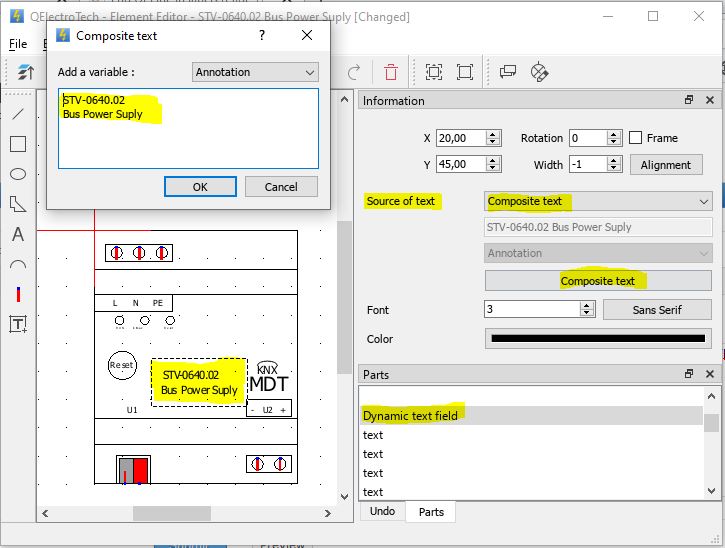The image size is (725, 548).
Task: Select Dynamic text field in Parts list
Action: 411,416
